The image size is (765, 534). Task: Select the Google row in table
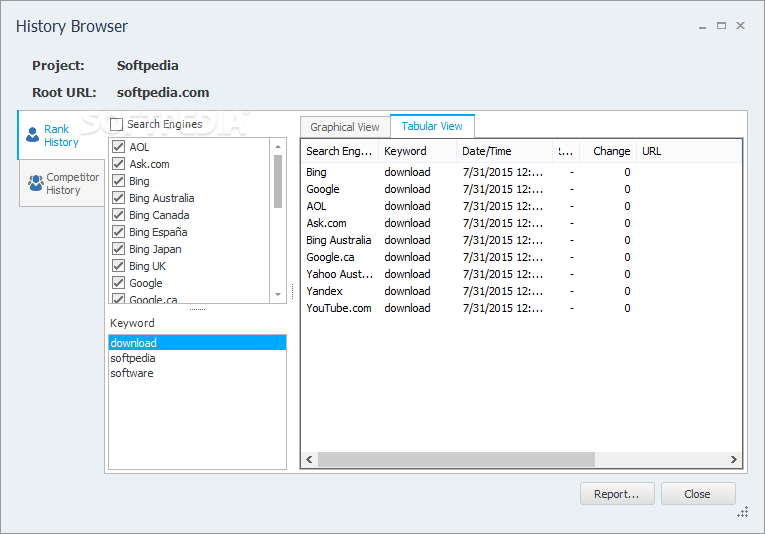[521, 189]
